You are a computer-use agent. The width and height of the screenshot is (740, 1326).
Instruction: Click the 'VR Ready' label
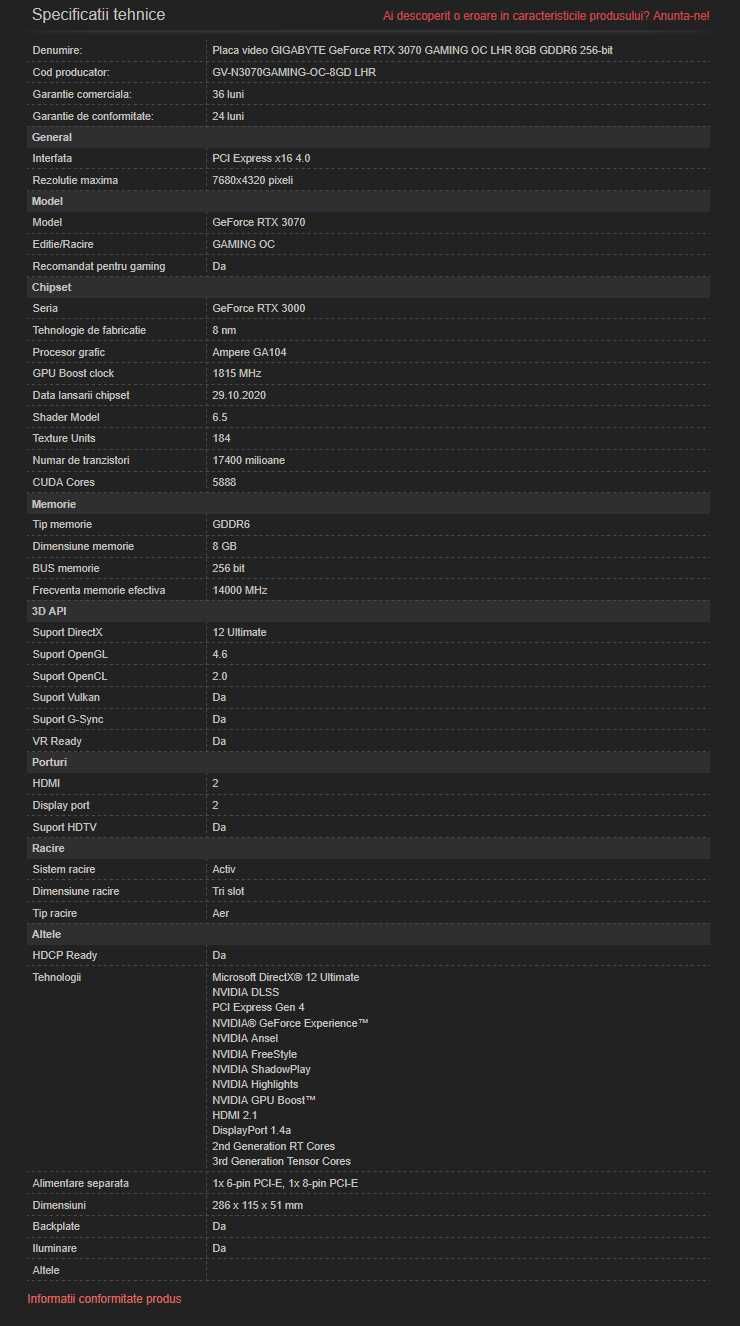[x=57, y=741]
